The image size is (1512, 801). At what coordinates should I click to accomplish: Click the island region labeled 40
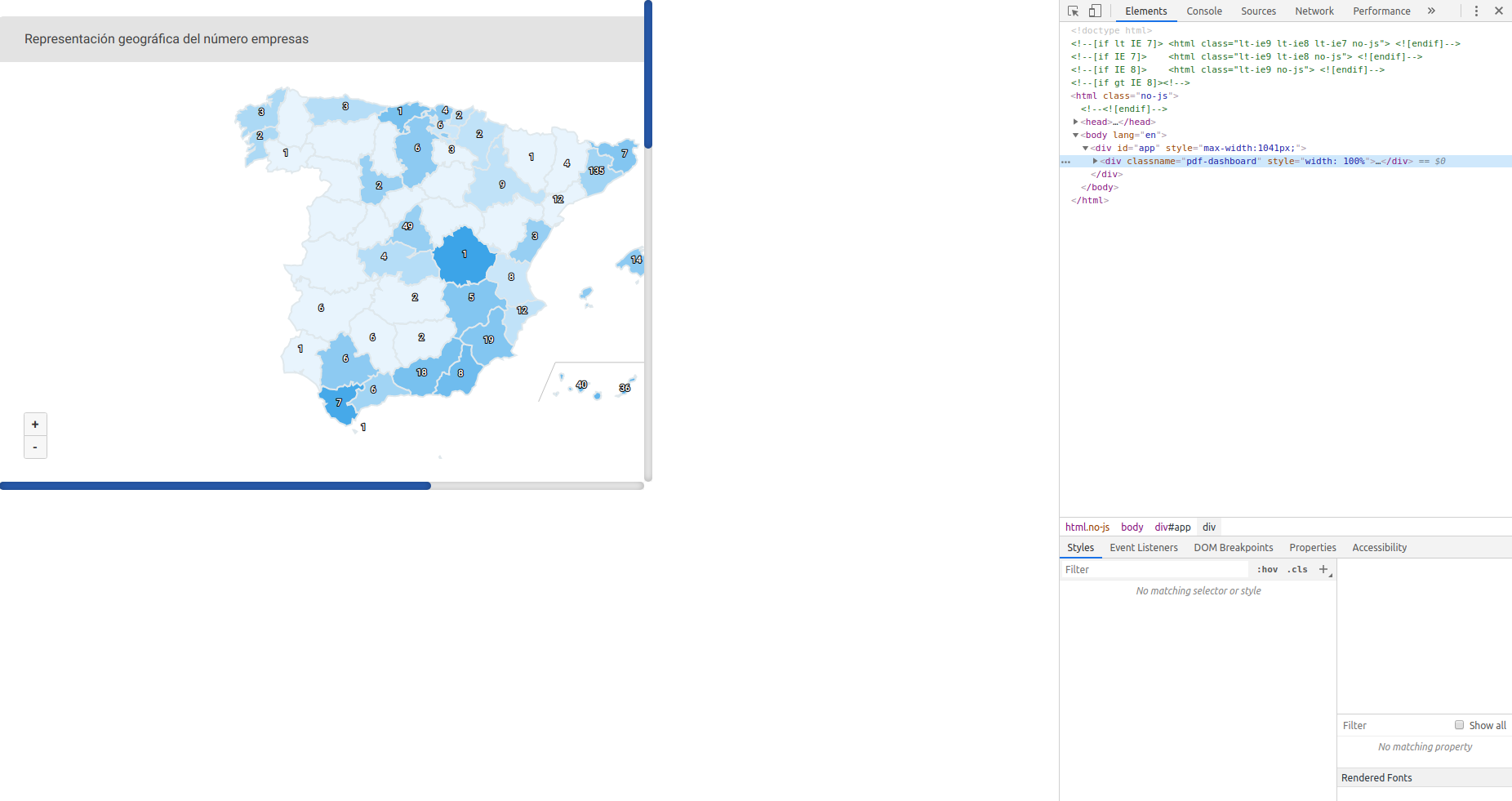tap(582, 385)
